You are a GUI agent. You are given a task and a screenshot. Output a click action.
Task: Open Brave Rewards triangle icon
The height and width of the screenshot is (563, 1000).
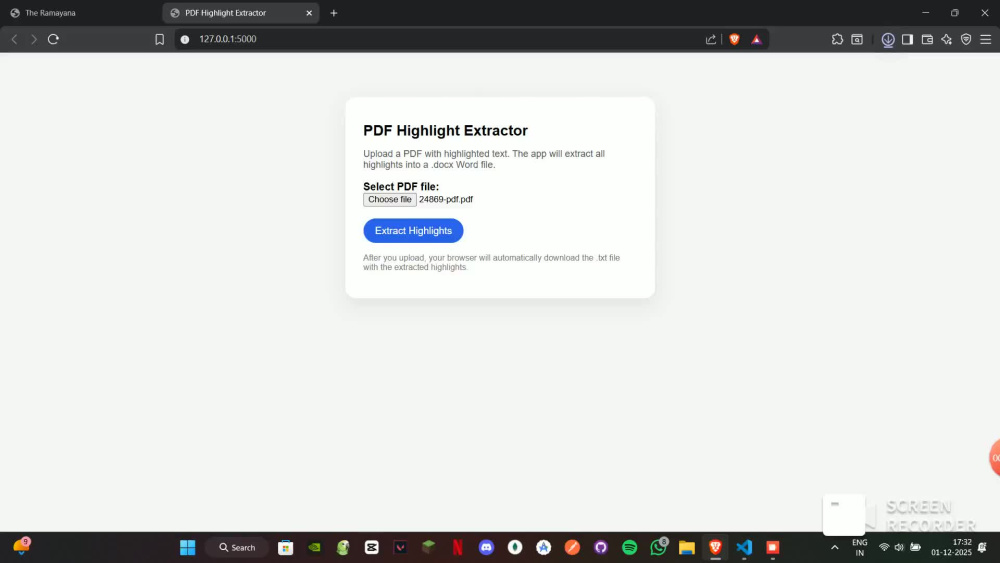[x=756, y=39]
